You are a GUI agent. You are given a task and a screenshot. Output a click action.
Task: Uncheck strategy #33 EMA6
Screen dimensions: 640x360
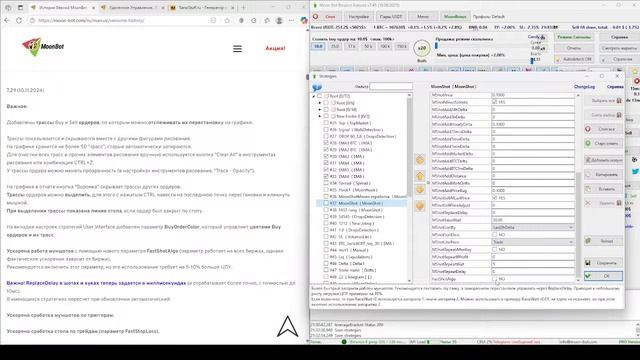(x=326, y=176)
